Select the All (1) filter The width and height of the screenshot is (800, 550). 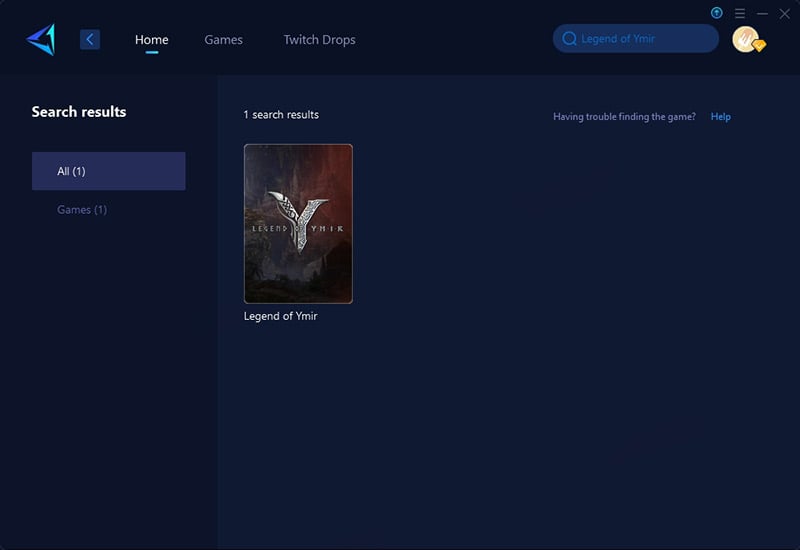(x=109, y=171)
